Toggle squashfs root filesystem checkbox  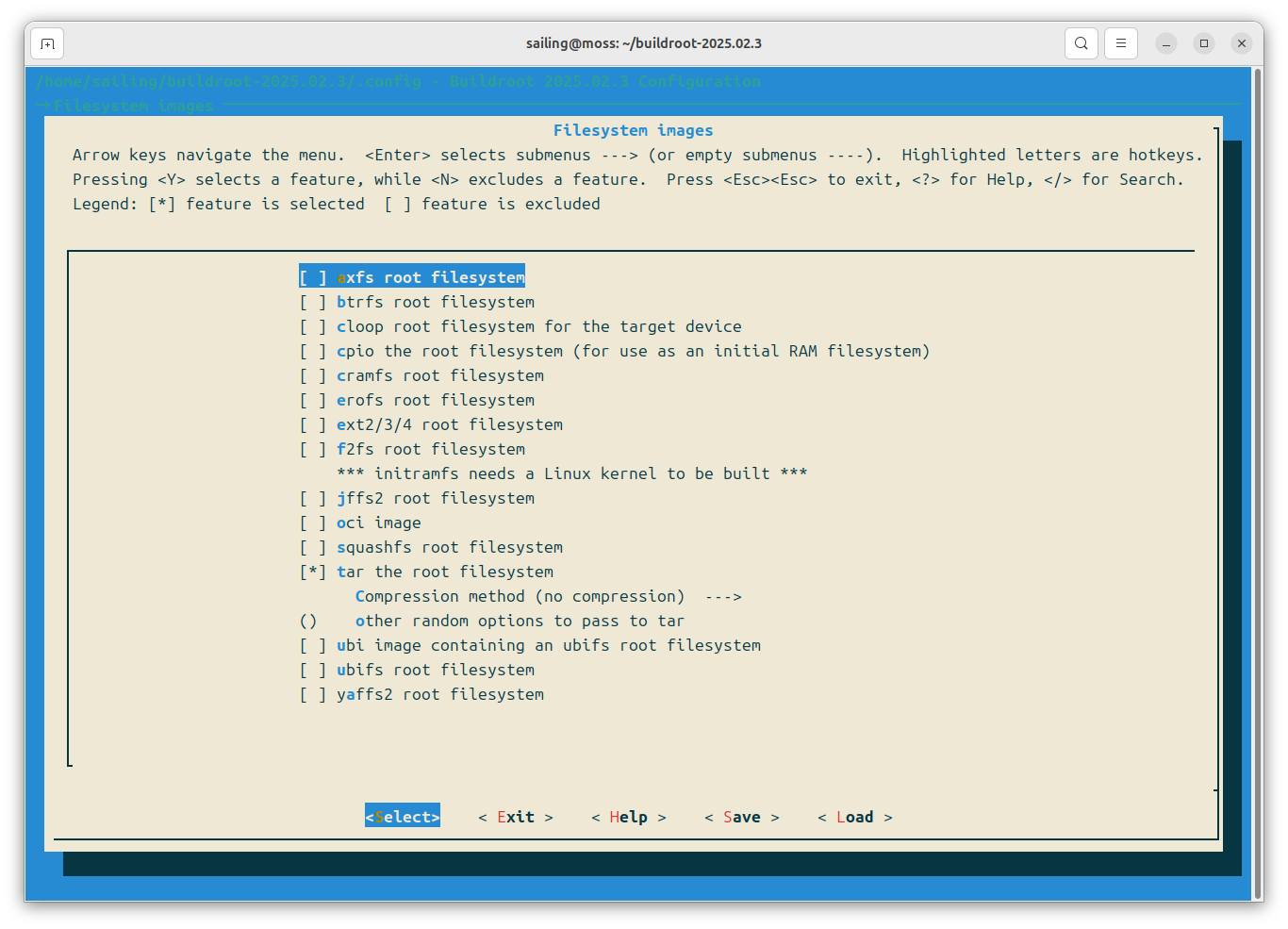point(313,548)
